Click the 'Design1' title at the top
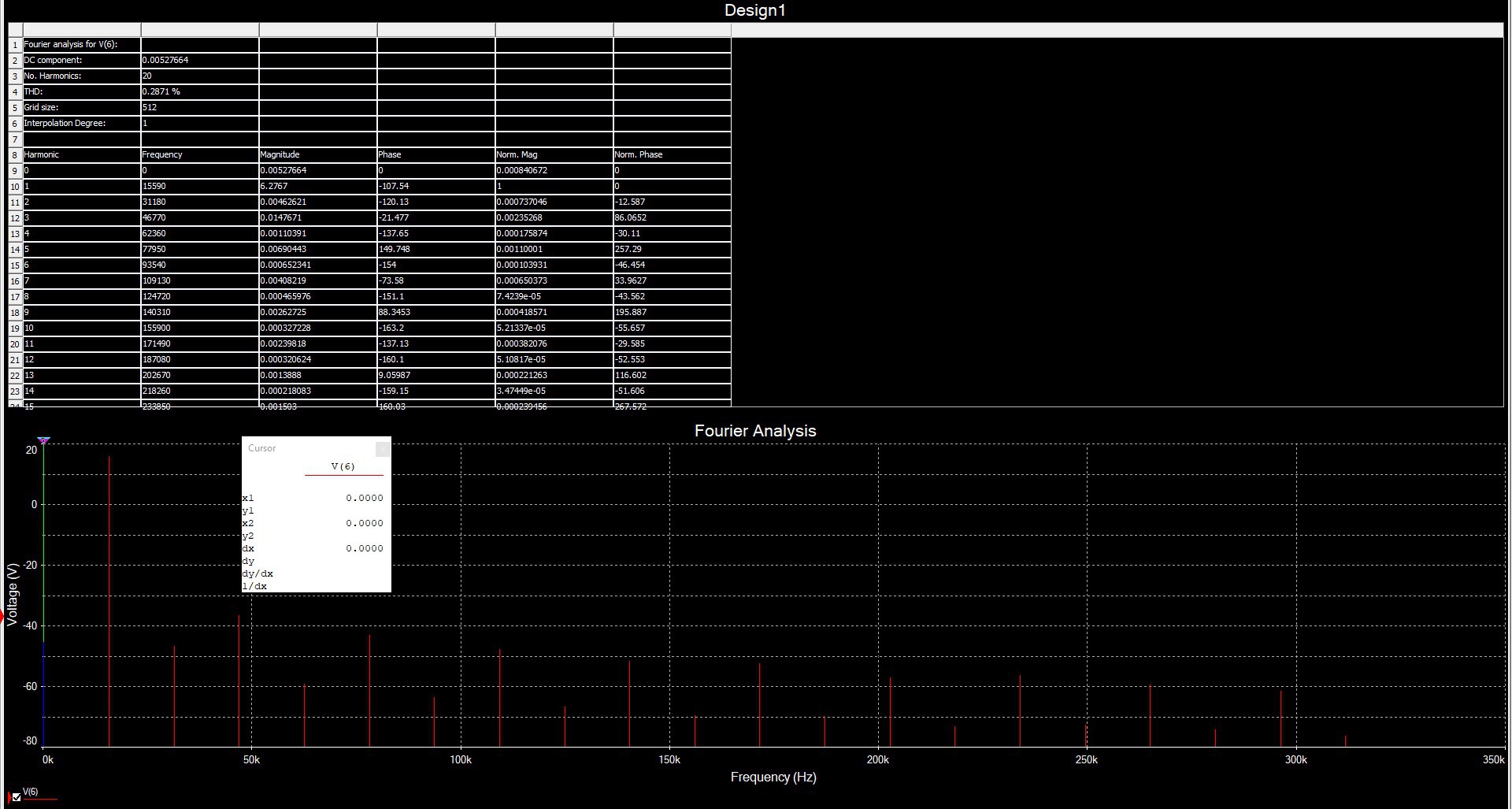 coord(755,10)
